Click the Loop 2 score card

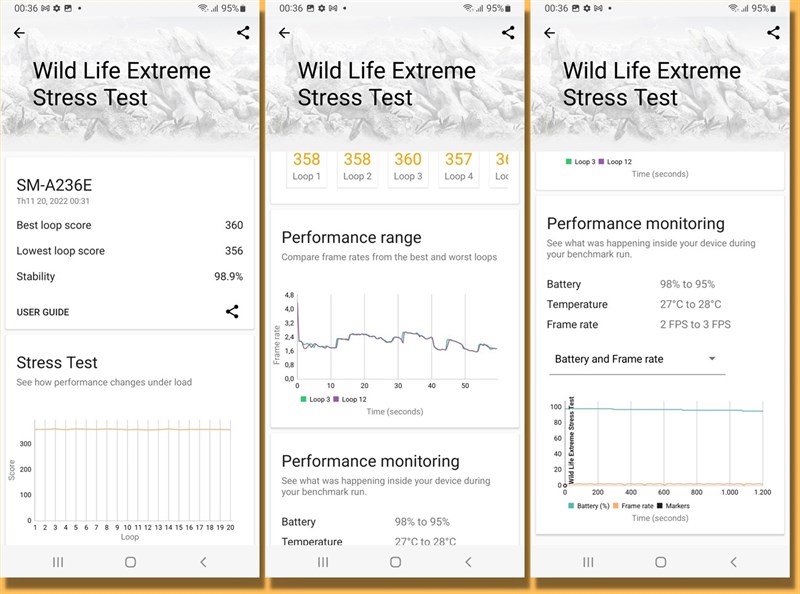coord(357,168)
